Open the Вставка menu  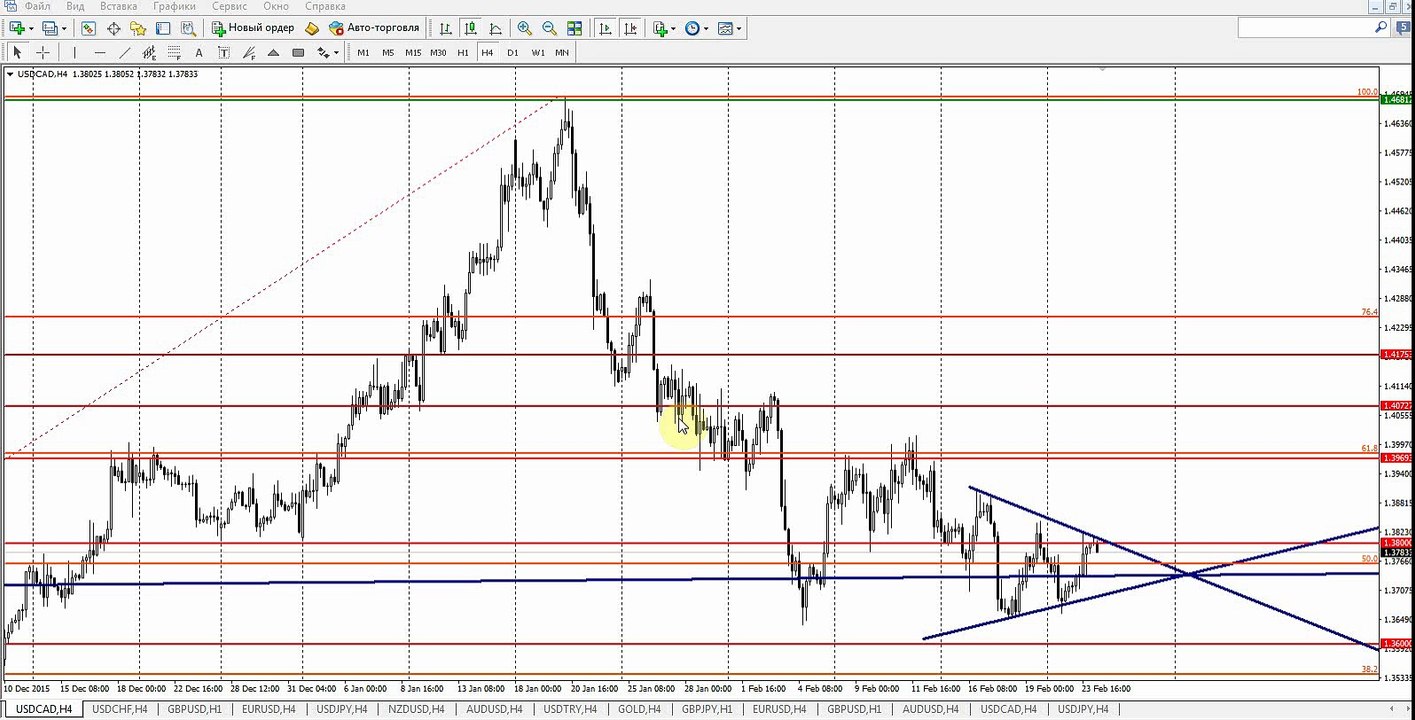(x=118, y=6)
